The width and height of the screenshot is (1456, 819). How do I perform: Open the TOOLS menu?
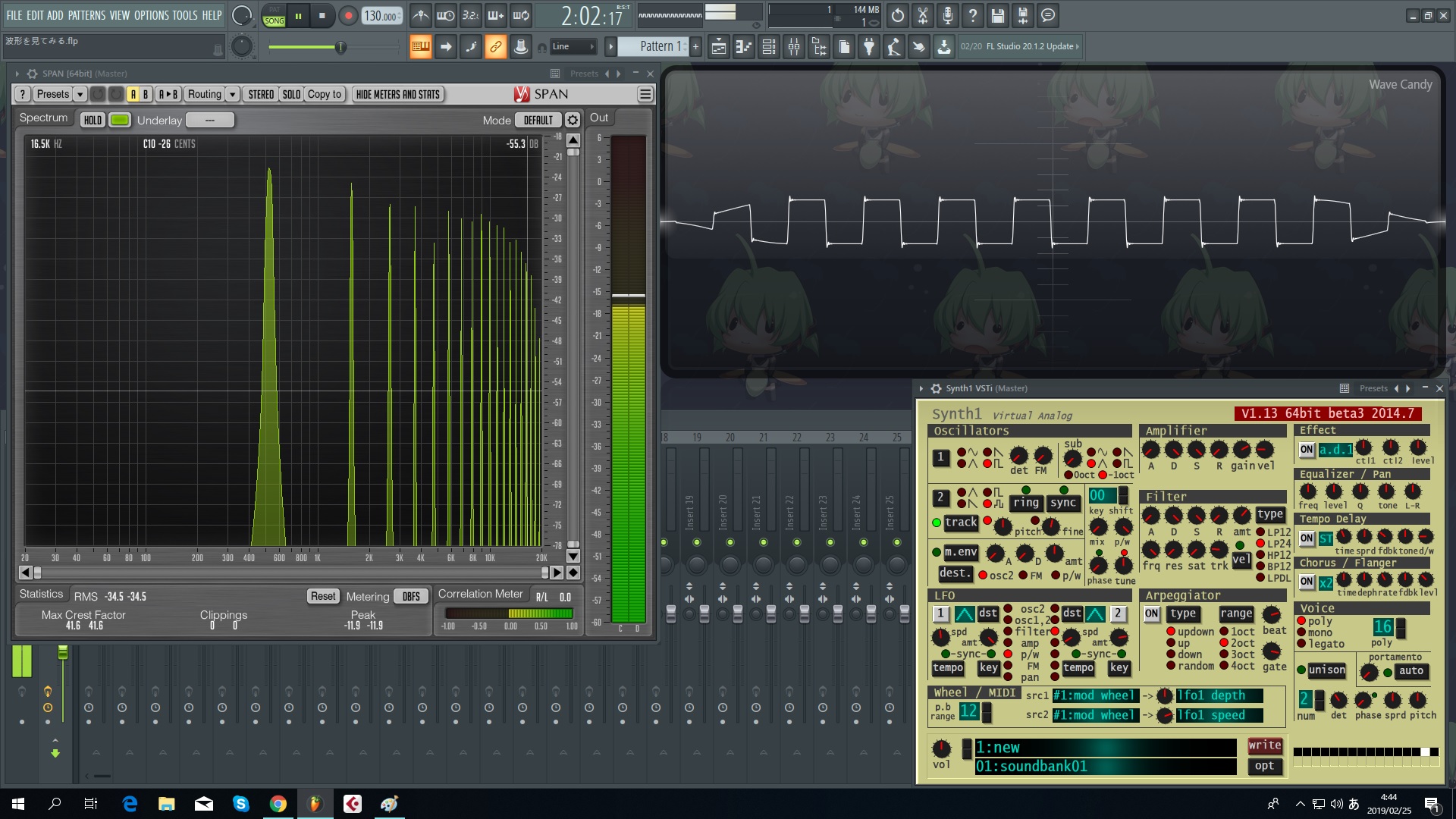[184, 15]
